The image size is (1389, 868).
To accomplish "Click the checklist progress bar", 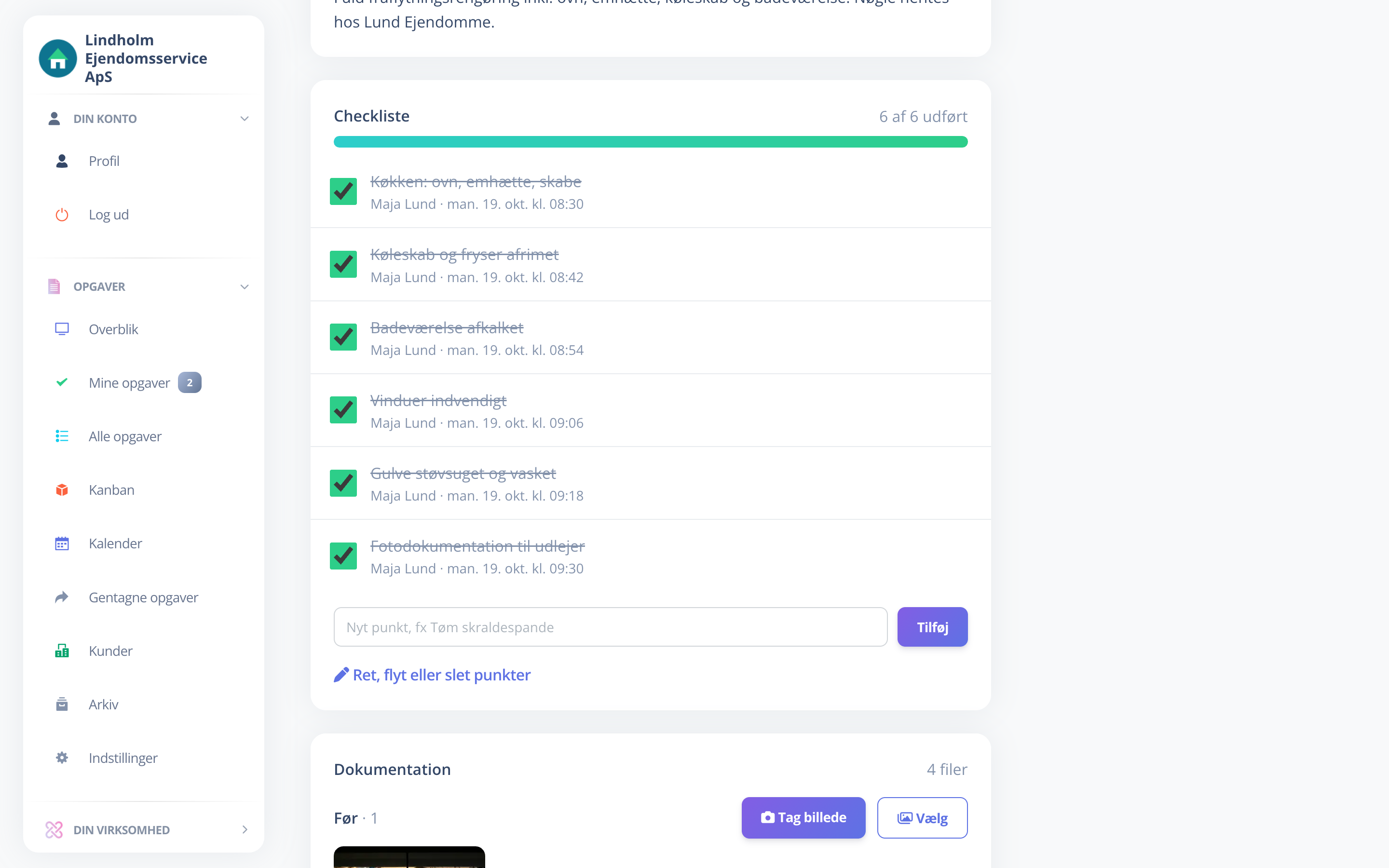I will pos(650,142).
